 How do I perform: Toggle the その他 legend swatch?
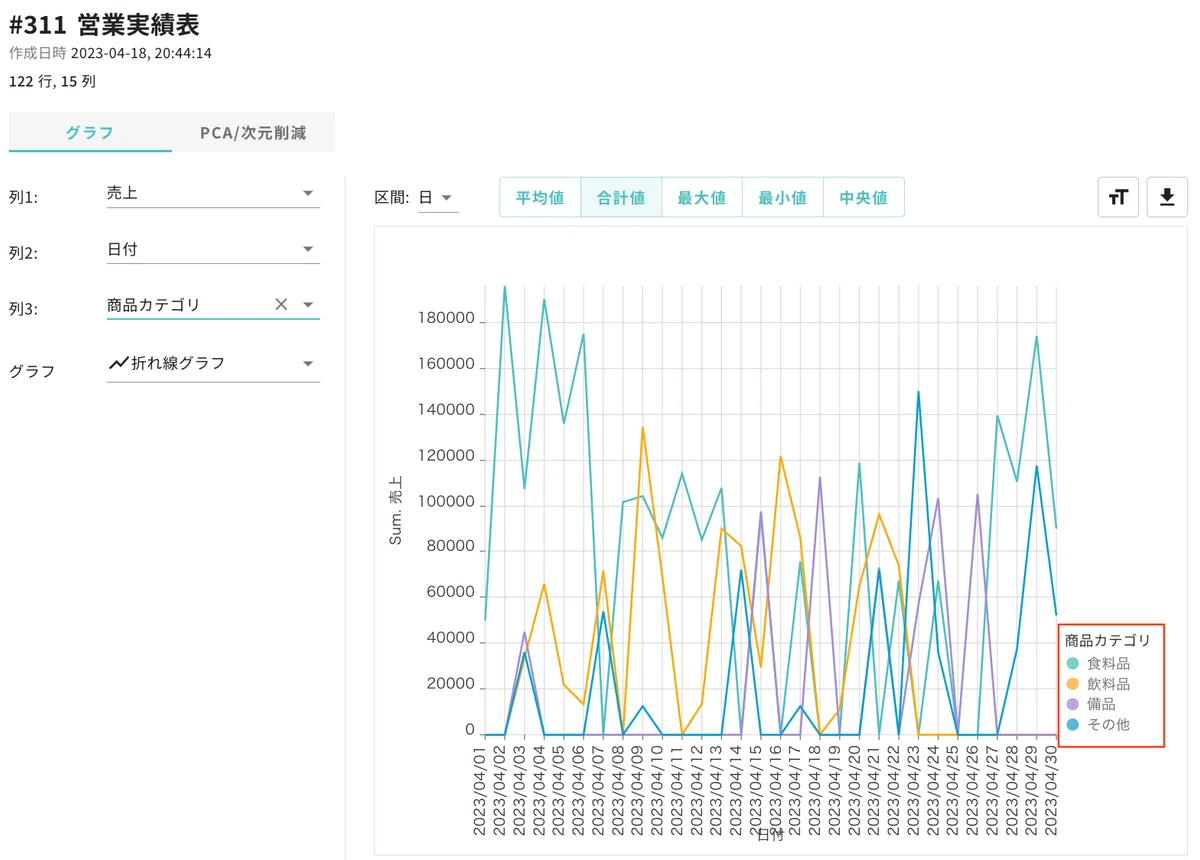(x=1073, y=724)
